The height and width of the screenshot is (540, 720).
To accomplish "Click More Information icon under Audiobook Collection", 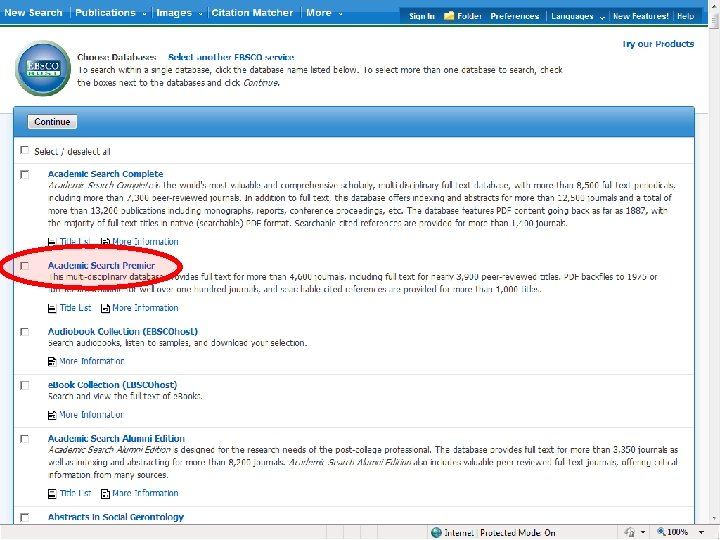I will point(52,361).
